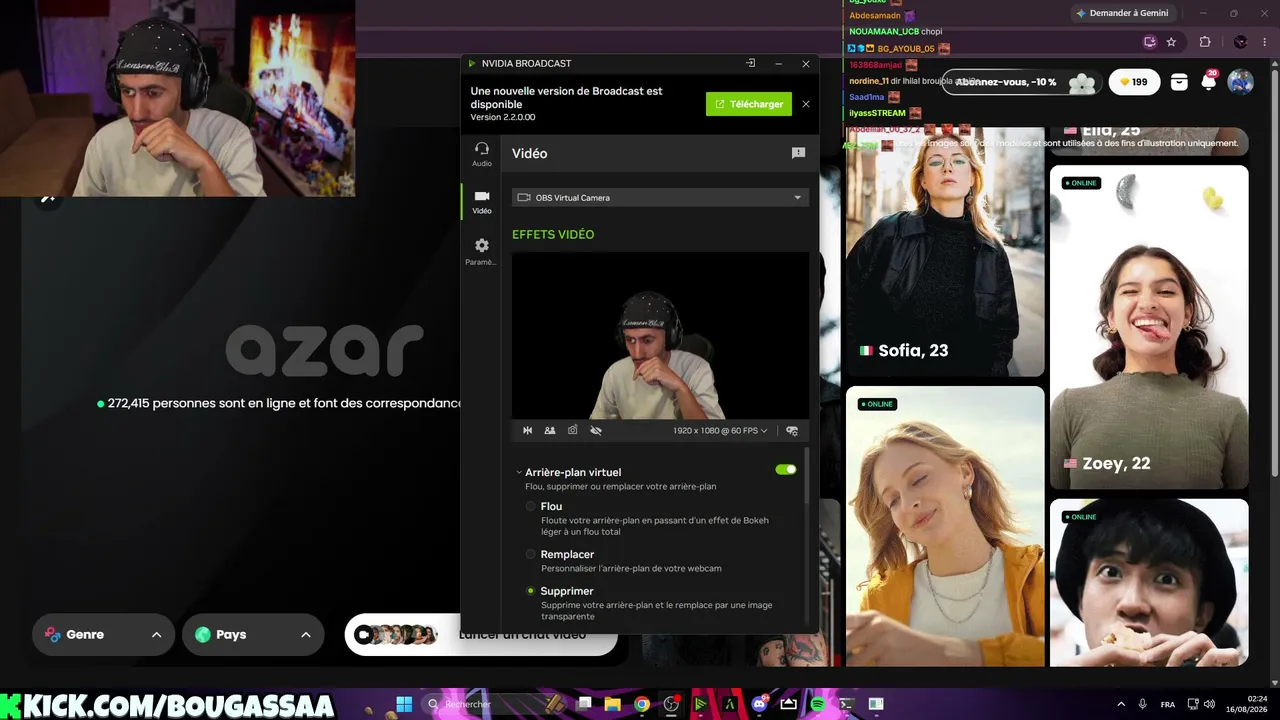Image resolution: width=1280 pixels, height=720 pixels.
Task: Select the Flou background option
Action: [532, 507]
